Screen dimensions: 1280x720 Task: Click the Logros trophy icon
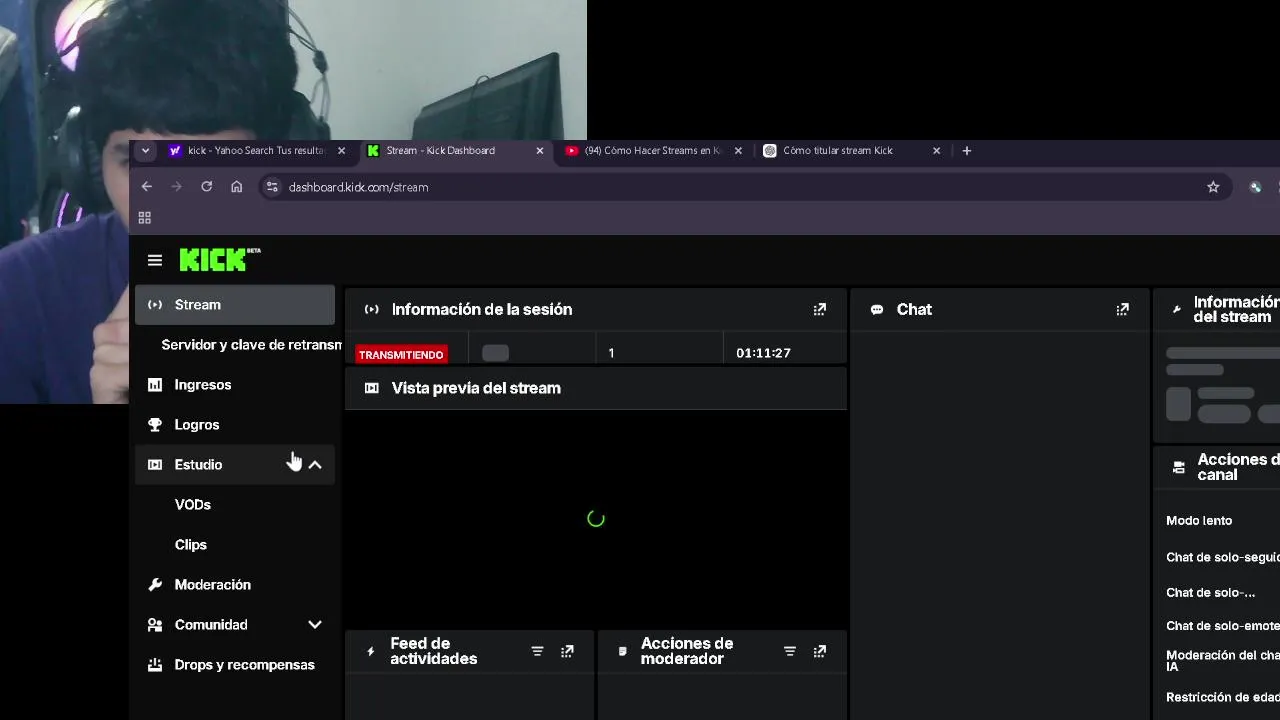155,425
